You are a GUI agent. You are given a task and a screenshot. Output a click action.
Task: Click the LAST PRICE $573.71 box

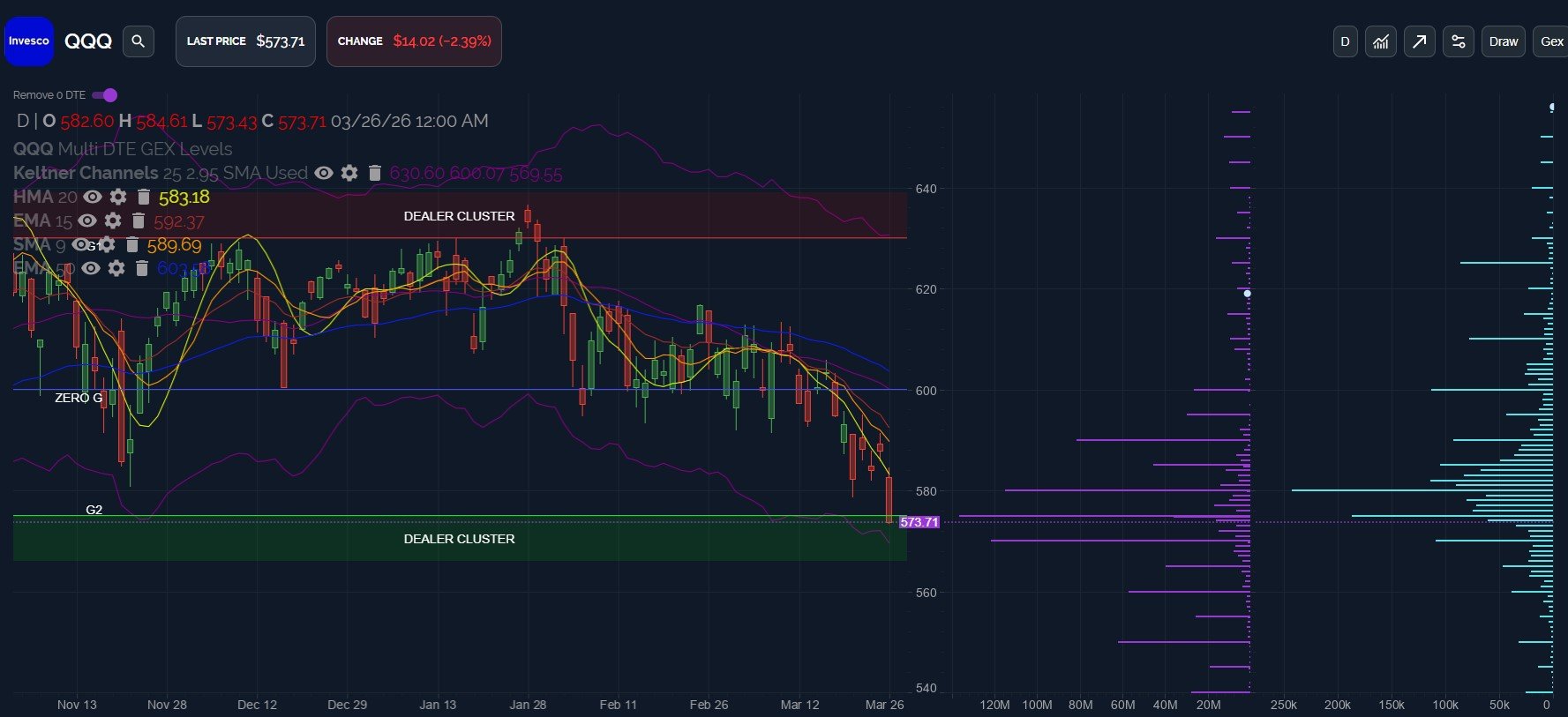[245, 41]
